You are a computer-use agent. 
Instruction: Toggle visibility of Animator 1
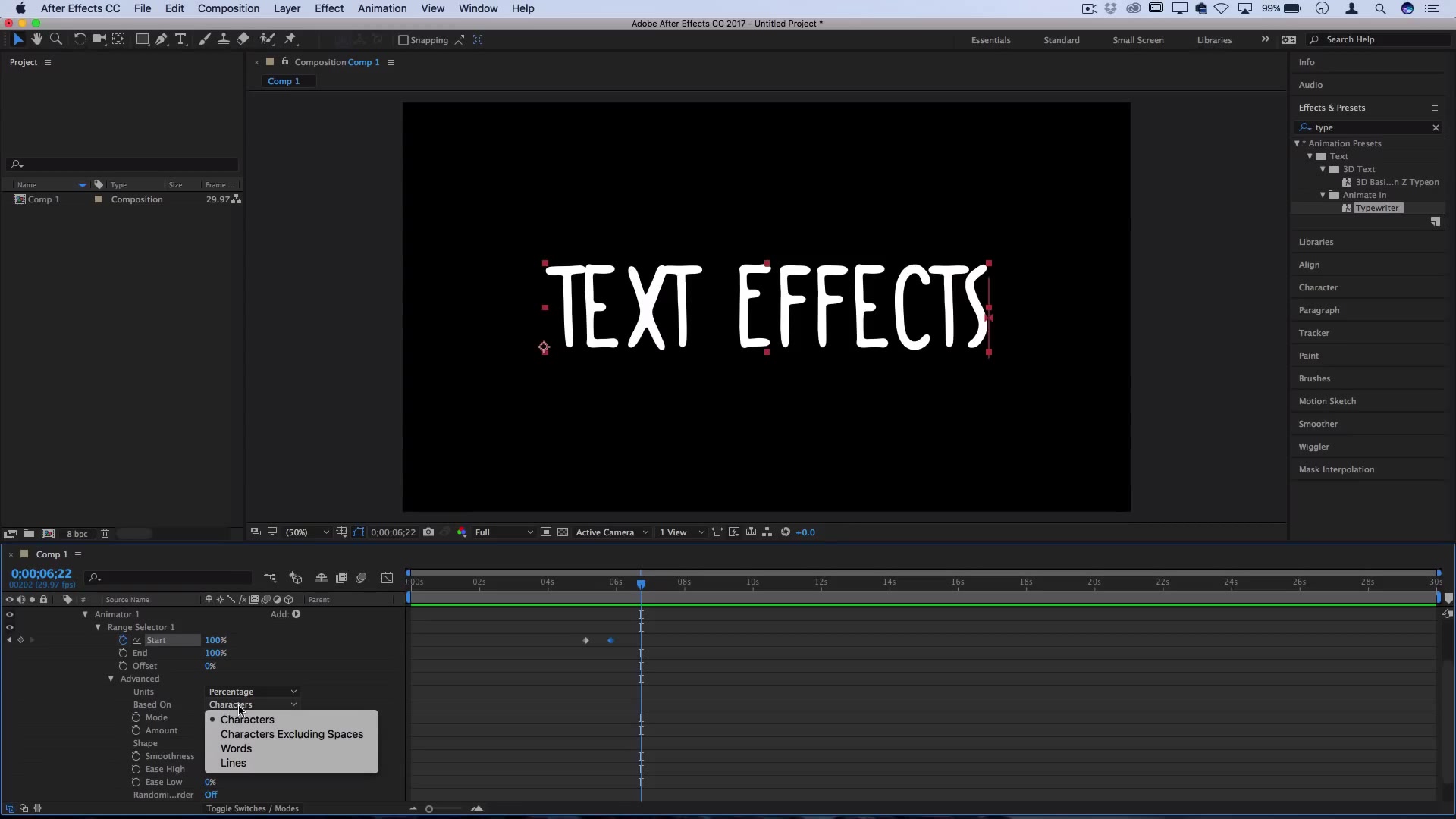click(x=9, y=613)
